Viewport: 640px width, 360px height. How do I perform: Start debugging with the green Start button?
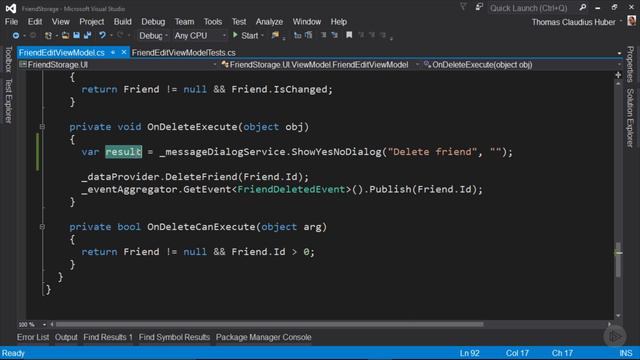(x=245, y=36)
